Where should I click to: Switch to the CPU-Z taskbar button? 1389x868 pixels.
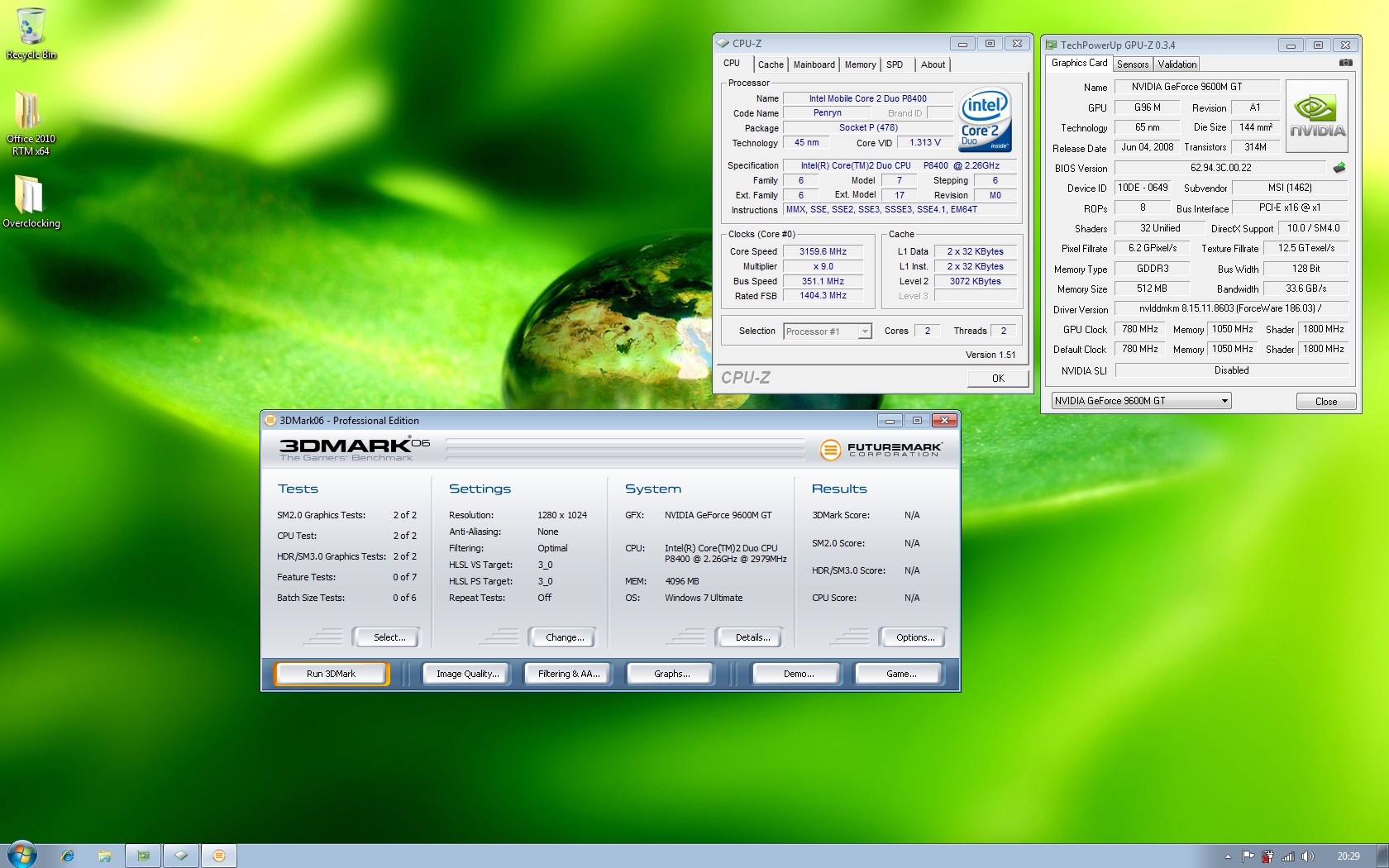click(x=181, y=856)
